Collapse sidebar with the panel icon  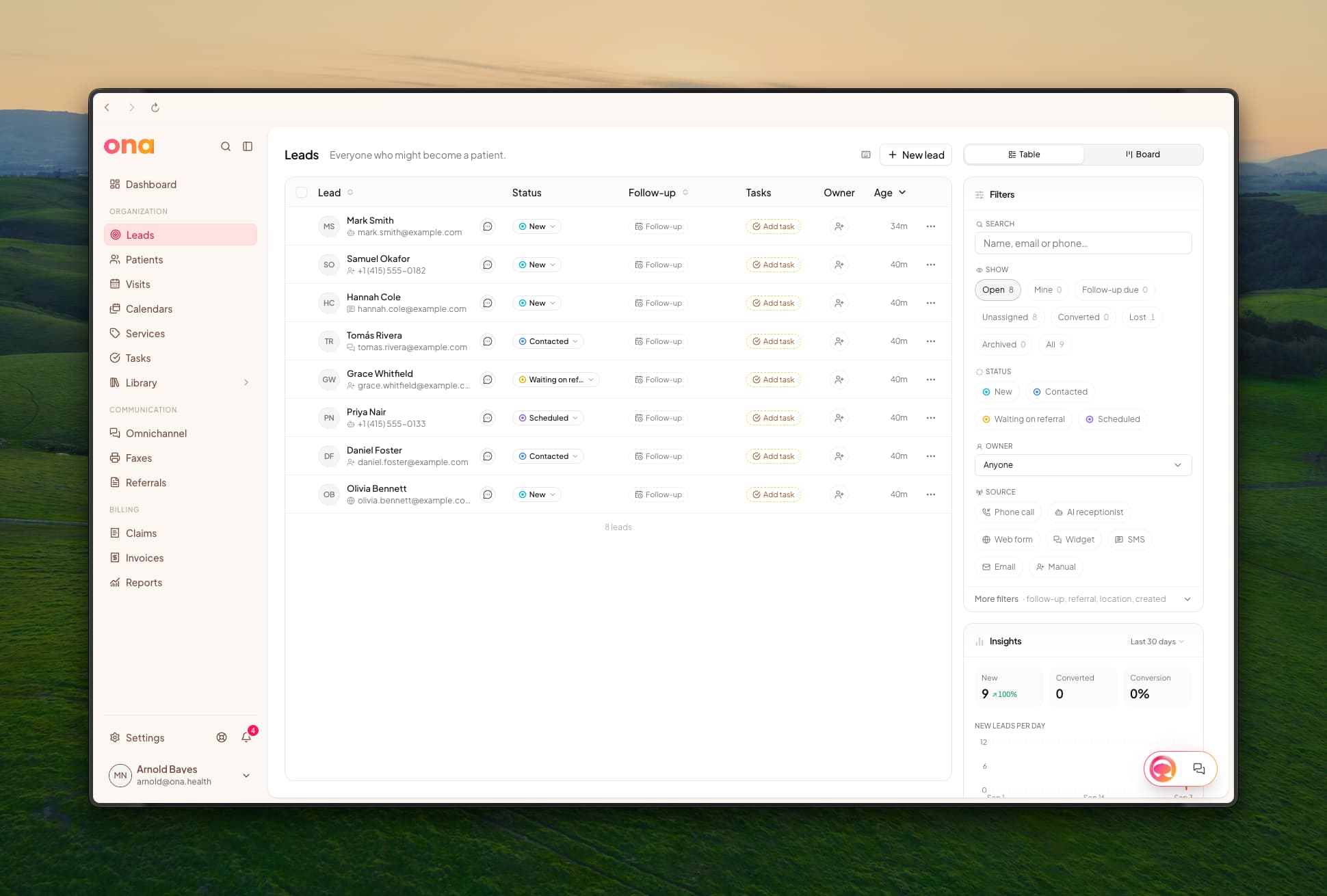pyautogui.click(x=248, y=146)
